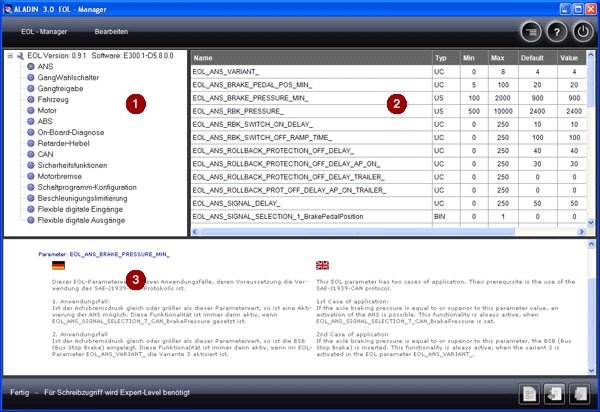Click the document list icon in footer
Screen dimensions: 600x412
coord(529,393)
